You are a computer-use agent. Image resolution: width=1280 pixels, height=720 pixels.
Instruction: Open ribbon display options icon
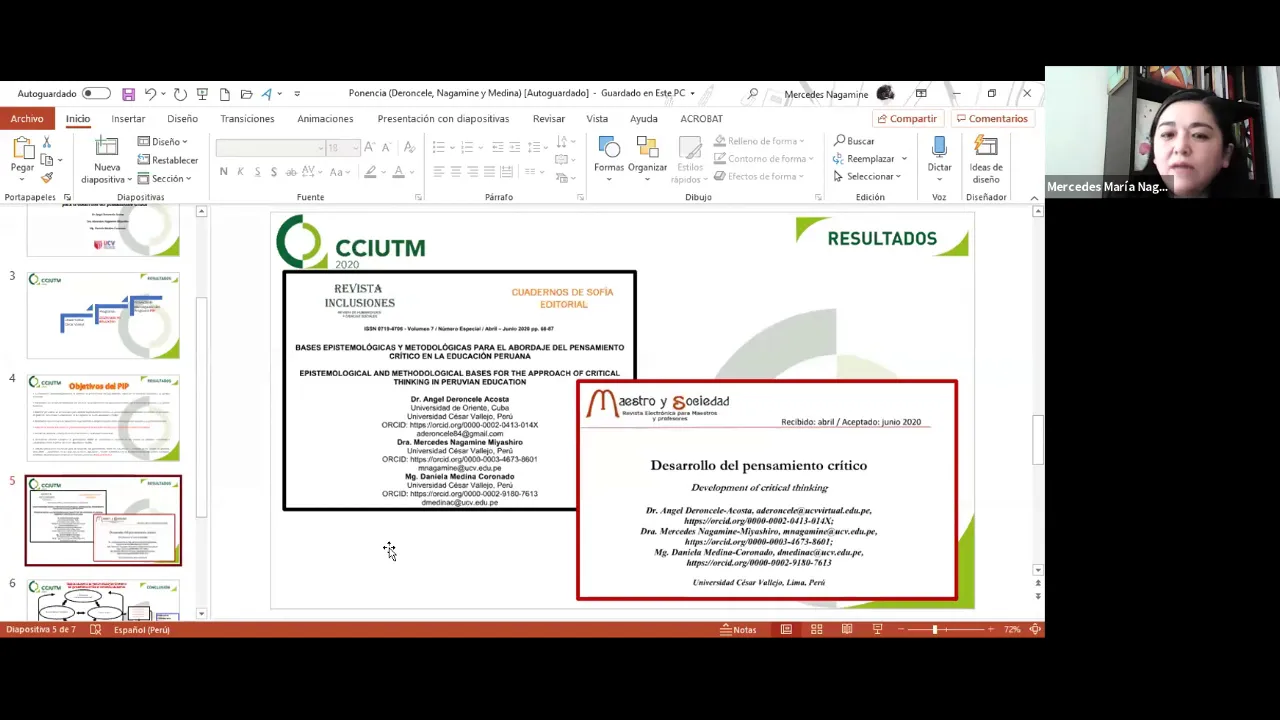[921, 94]
